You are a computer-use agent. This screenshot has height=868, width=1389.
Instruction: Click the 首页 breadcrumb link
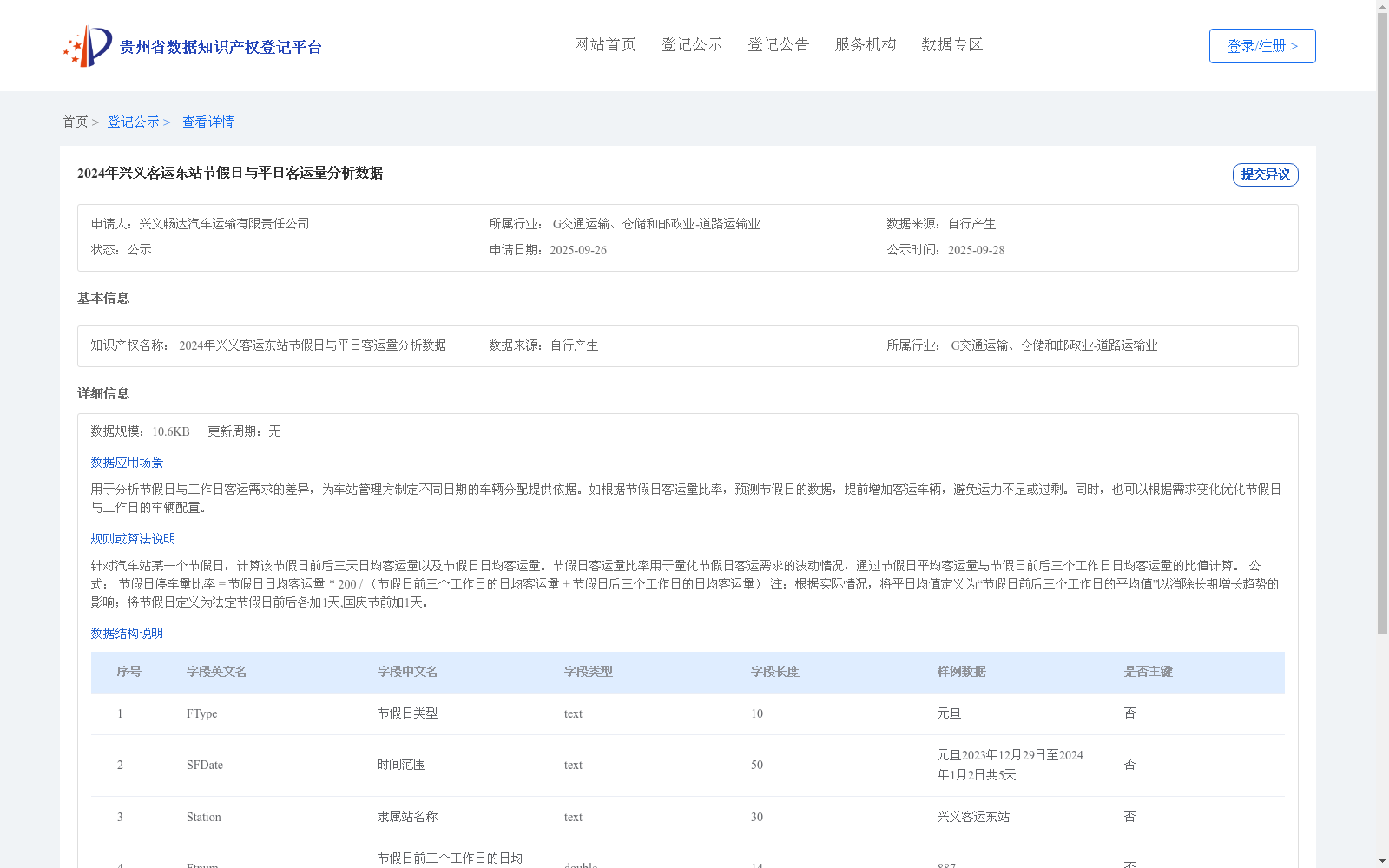pos(75,122)
